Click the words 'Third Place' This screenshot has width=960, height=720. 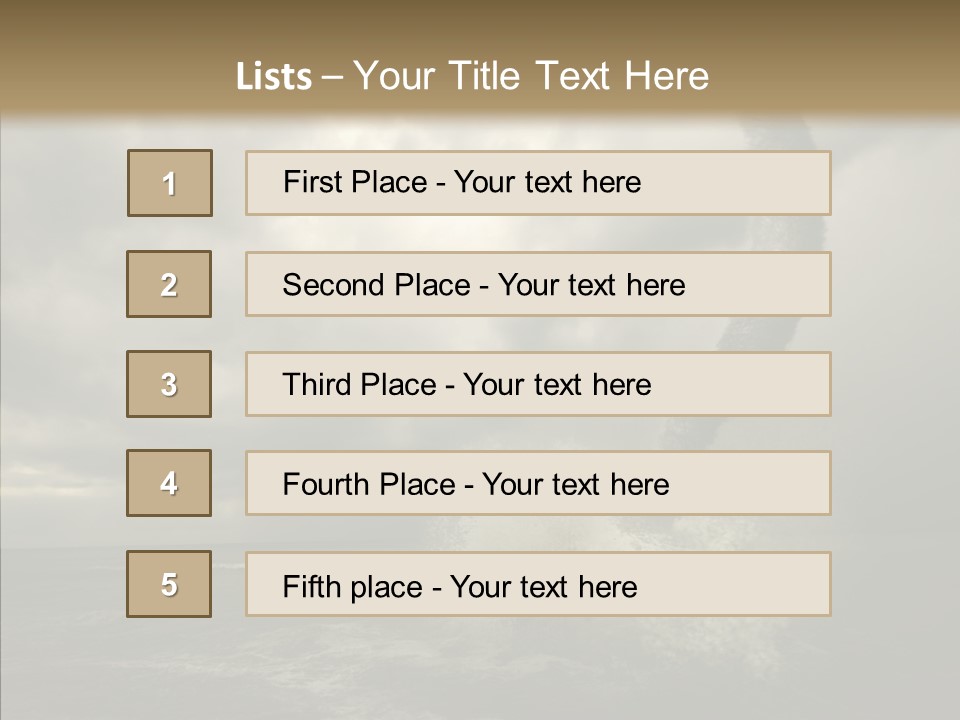[360, 384]
